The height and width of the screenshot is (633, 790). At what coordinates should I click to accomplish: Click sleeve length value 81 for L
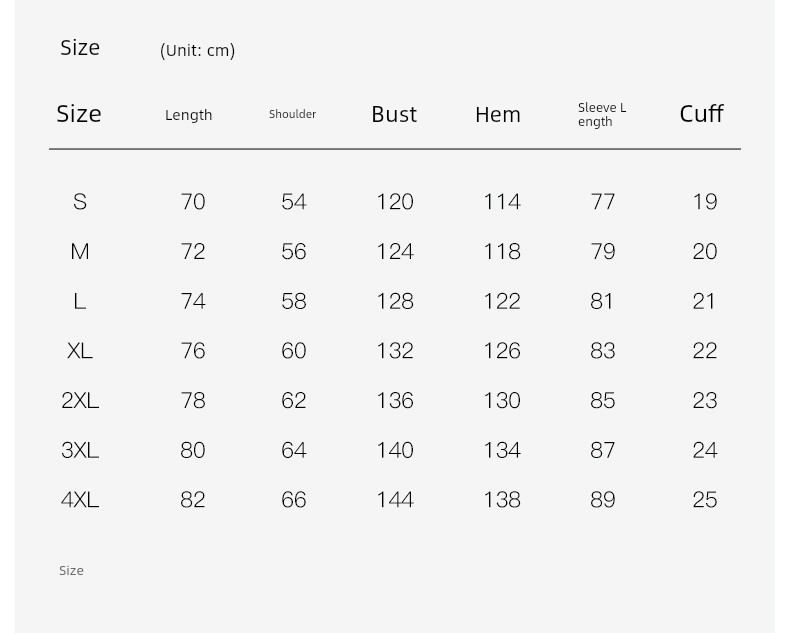point(602,301)
